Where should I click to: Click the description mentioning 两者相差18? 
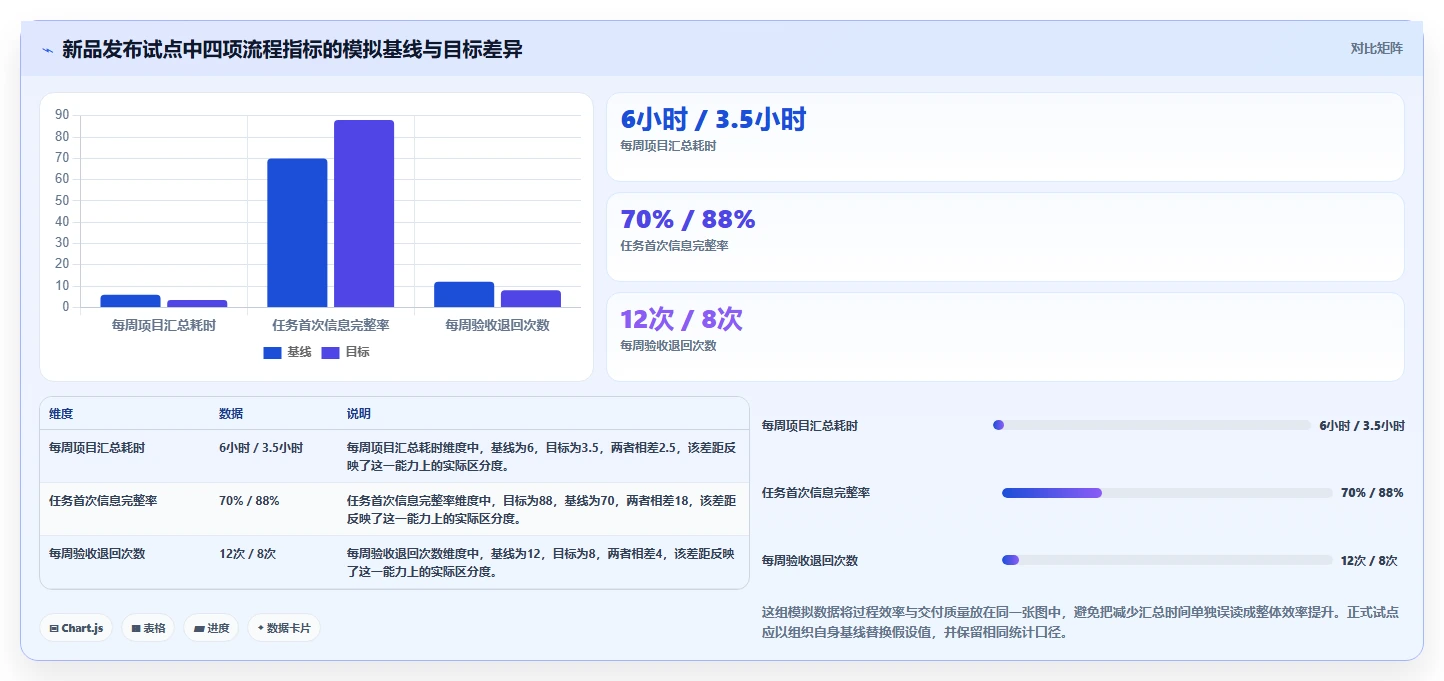tap(541, 509)
